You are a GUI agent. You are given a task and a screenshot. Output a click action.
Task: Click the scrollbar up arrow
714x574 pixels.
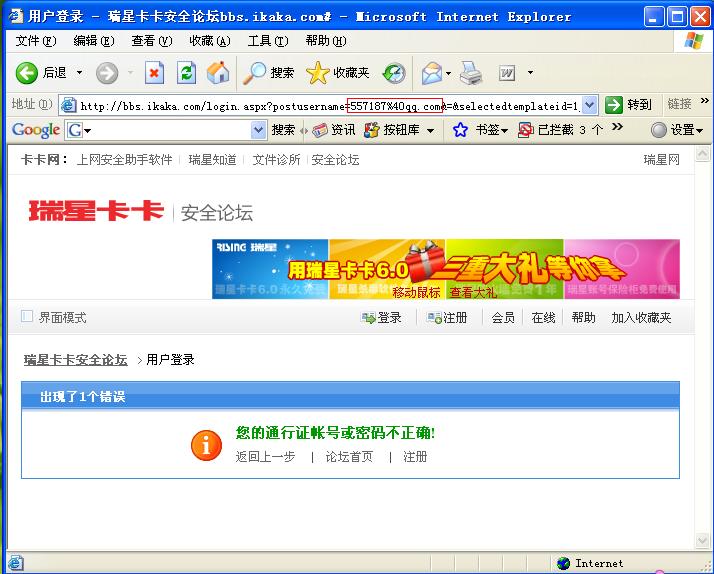pyautogui.click(x=702, y=154)
